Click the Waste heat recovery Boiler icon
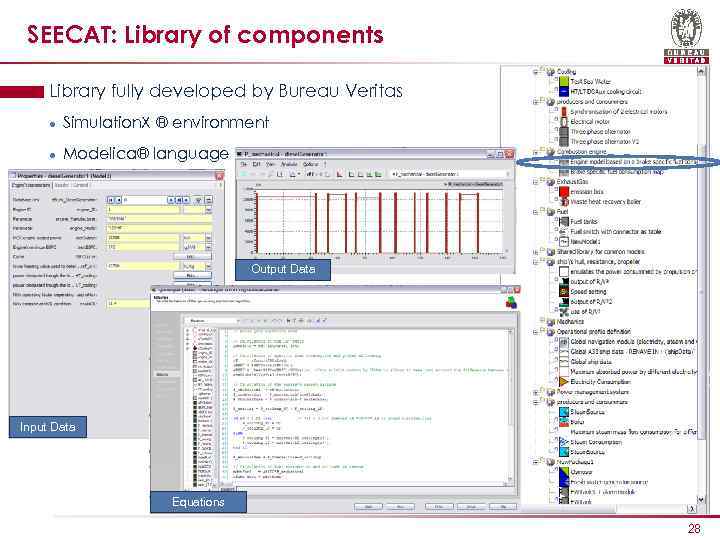 tap(564, 202)
